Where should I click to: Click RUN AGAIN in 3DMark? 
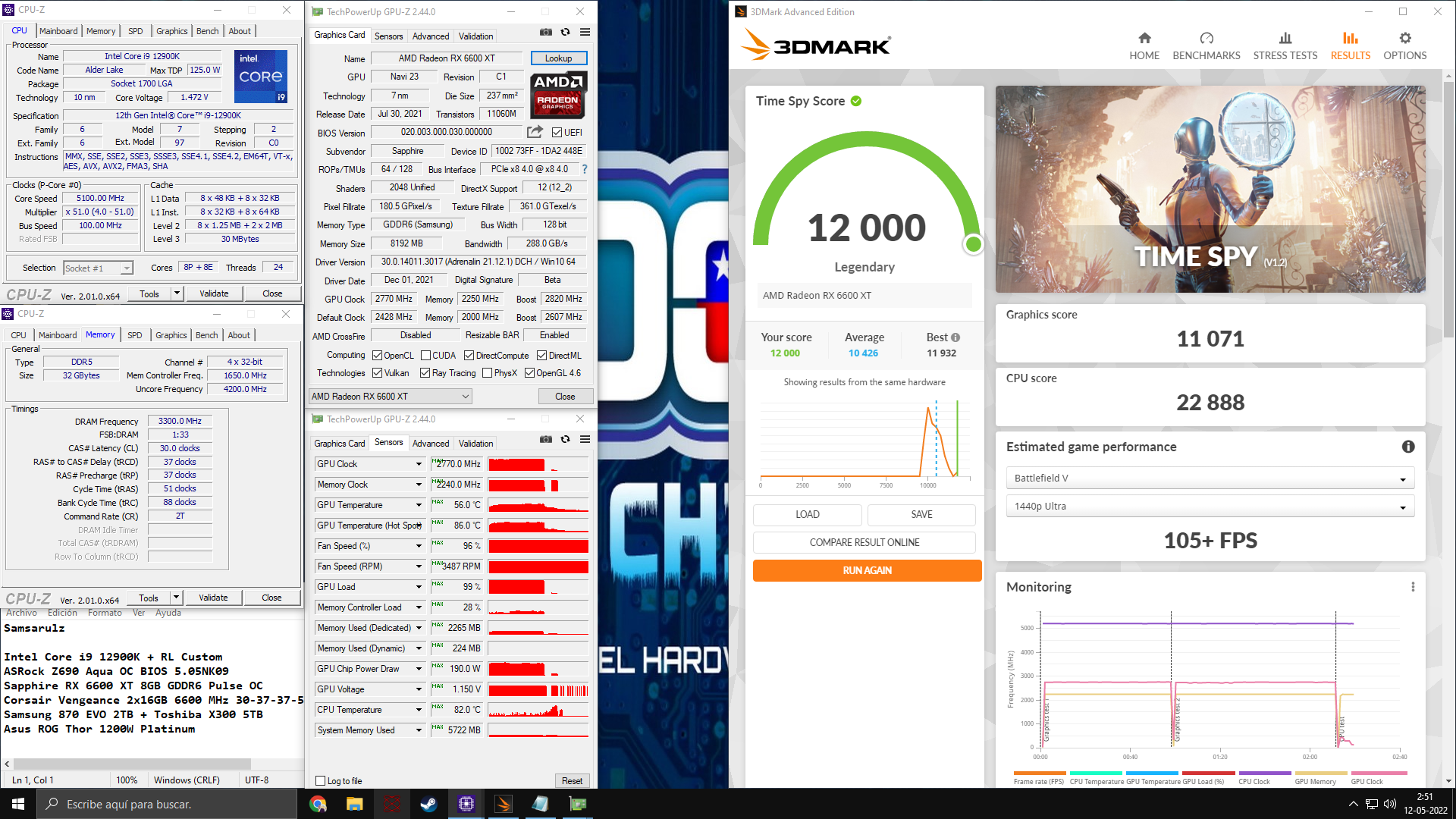point(867,570)
